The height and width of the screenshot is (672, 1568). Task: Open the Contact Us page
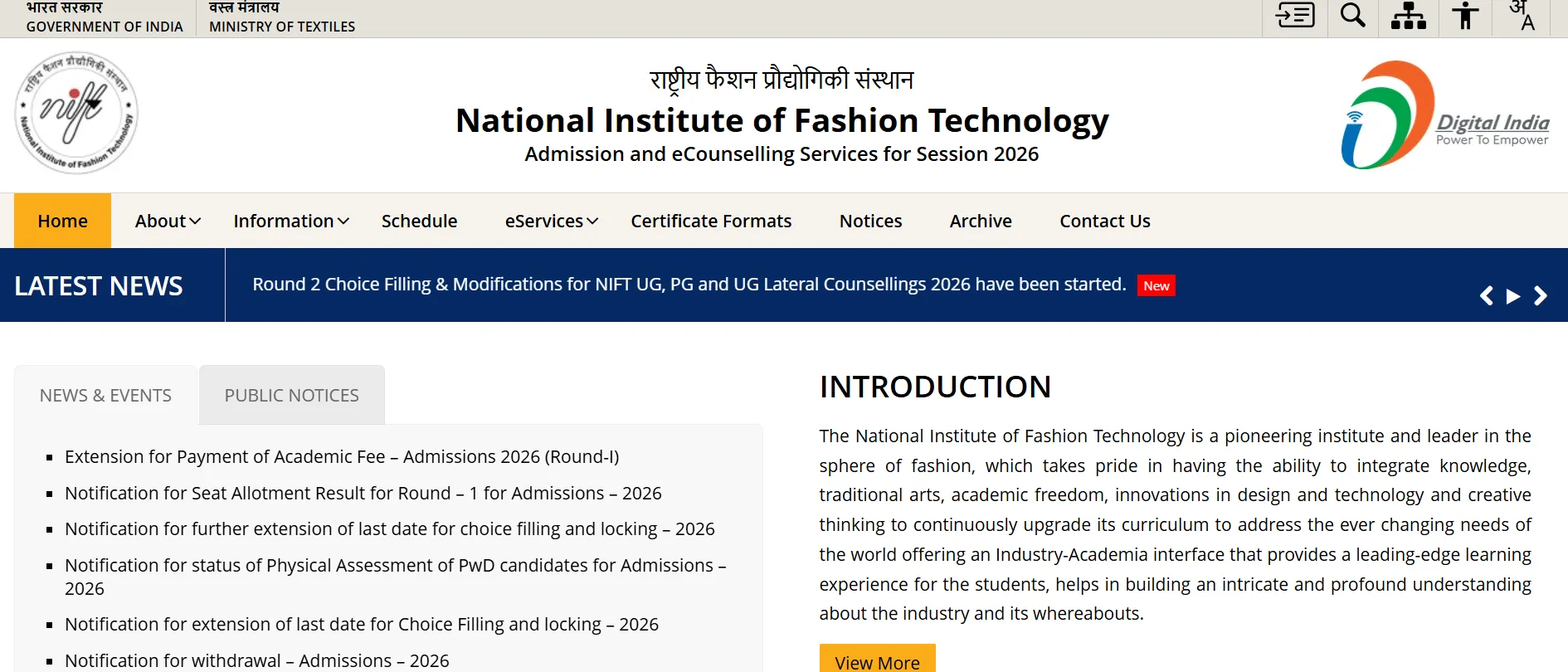1105,221
